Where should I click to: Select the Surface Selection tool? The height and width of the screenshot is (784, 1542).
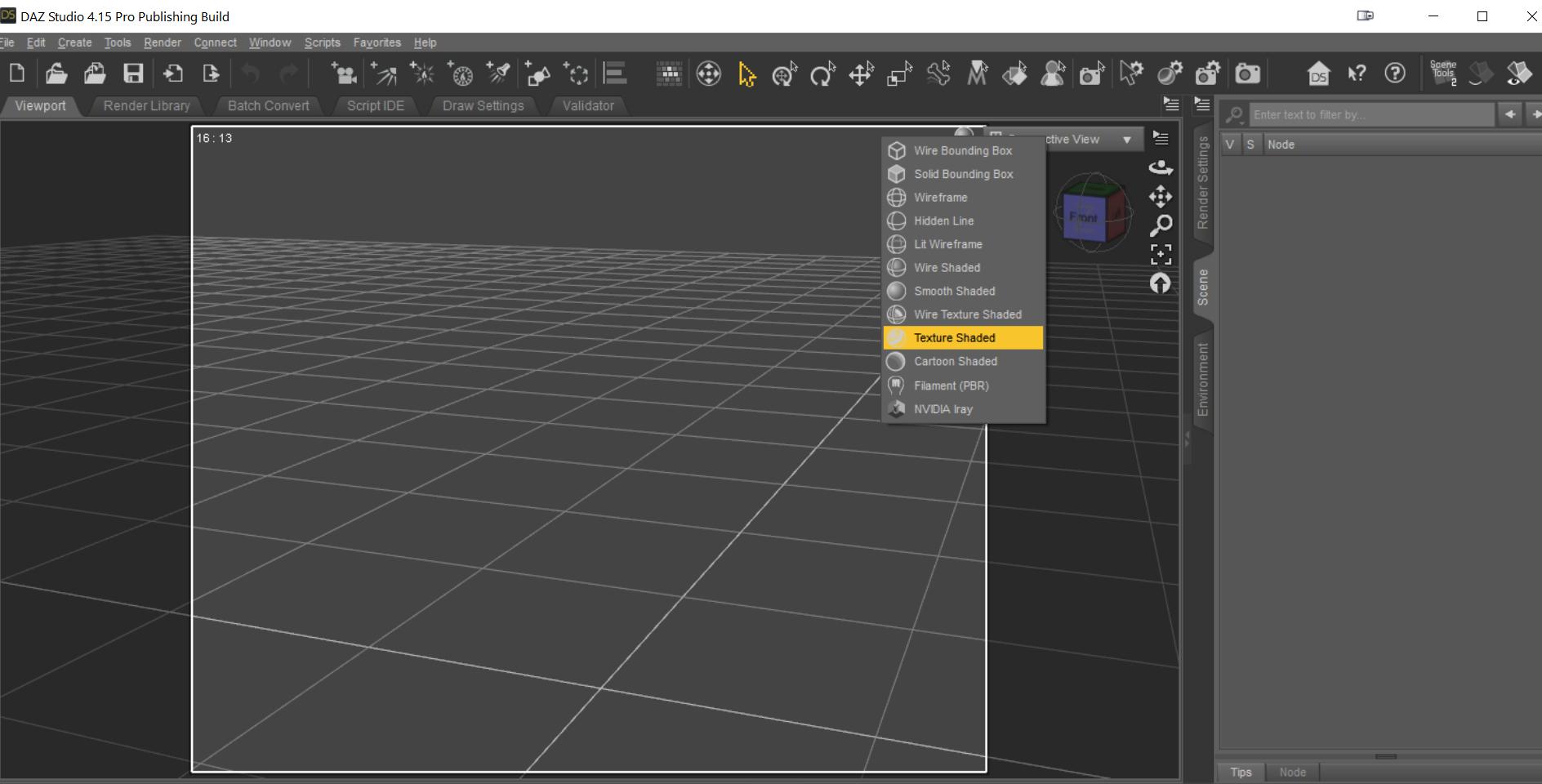[1015, 74]
